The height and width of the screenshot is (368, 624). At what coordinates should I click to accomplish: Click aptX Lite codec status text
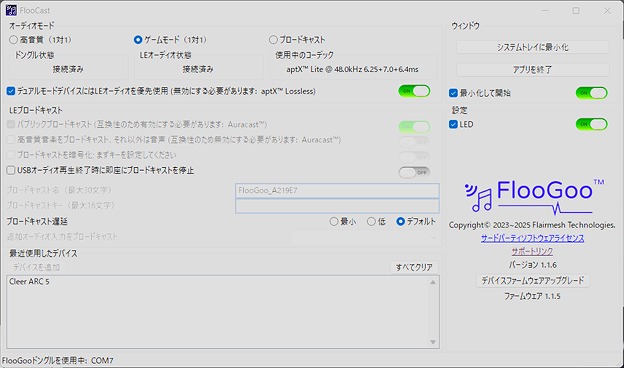coord(352,69)
